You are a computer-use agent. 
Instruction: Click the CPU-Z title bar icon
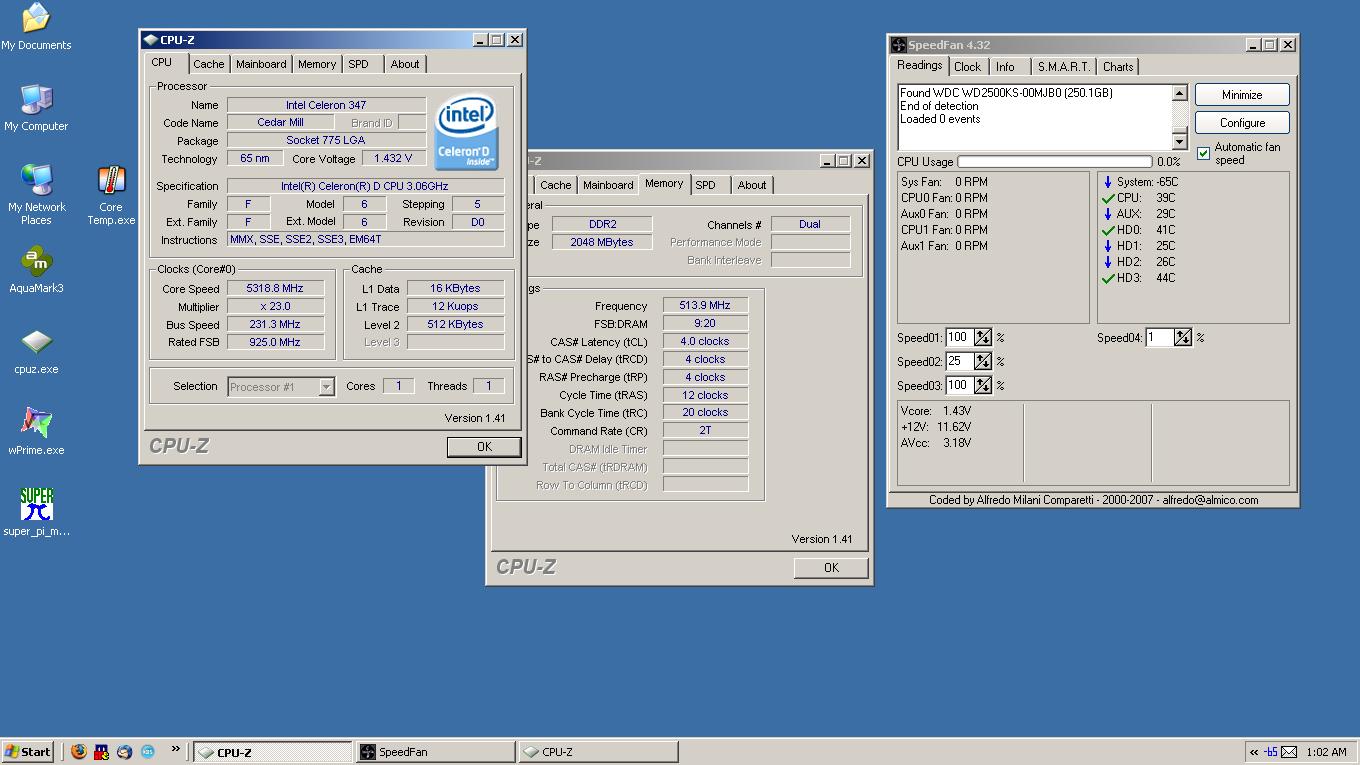pyautogui.click(x=151, y=40)
